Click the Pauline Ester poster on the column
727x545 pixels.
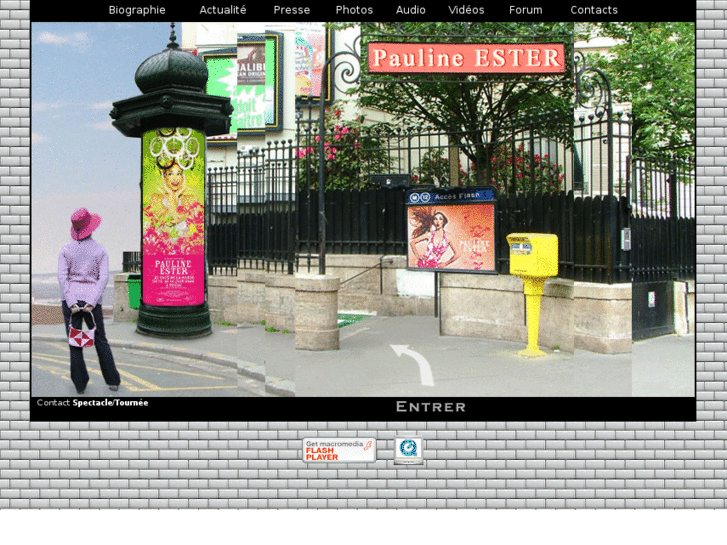[173, 217]
